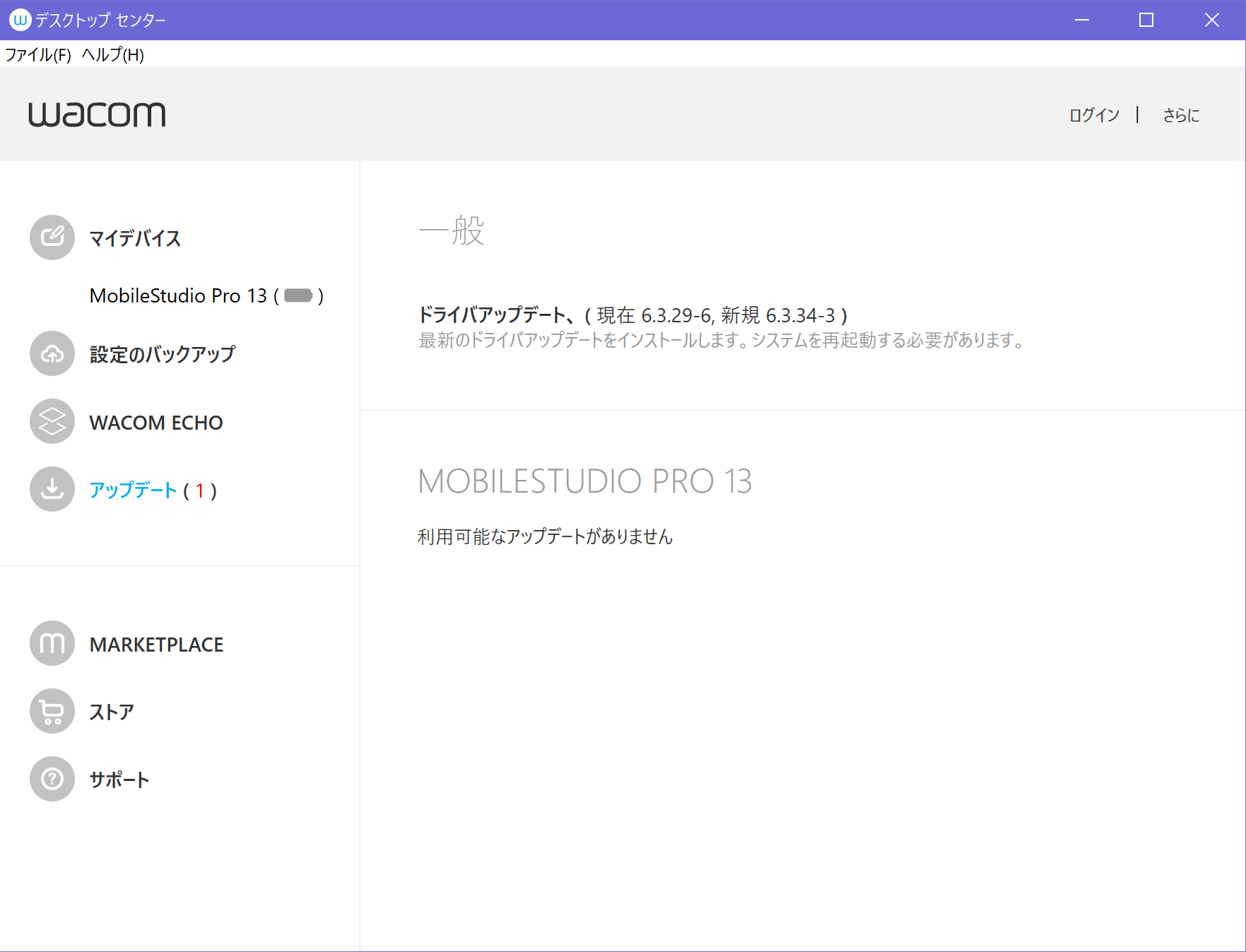Open the WACOM ECHO layers icon

click(x=52, y=421)
